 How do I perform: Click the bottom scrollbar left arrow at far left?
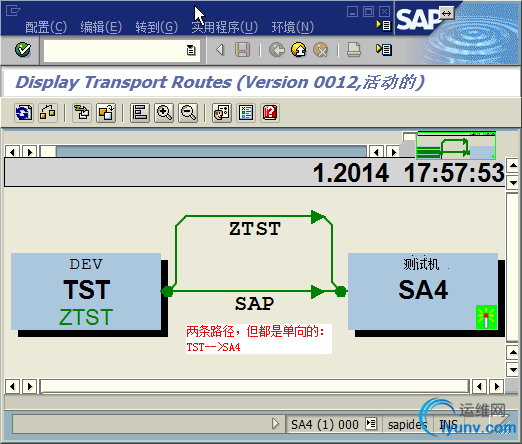tap(13, 387)
